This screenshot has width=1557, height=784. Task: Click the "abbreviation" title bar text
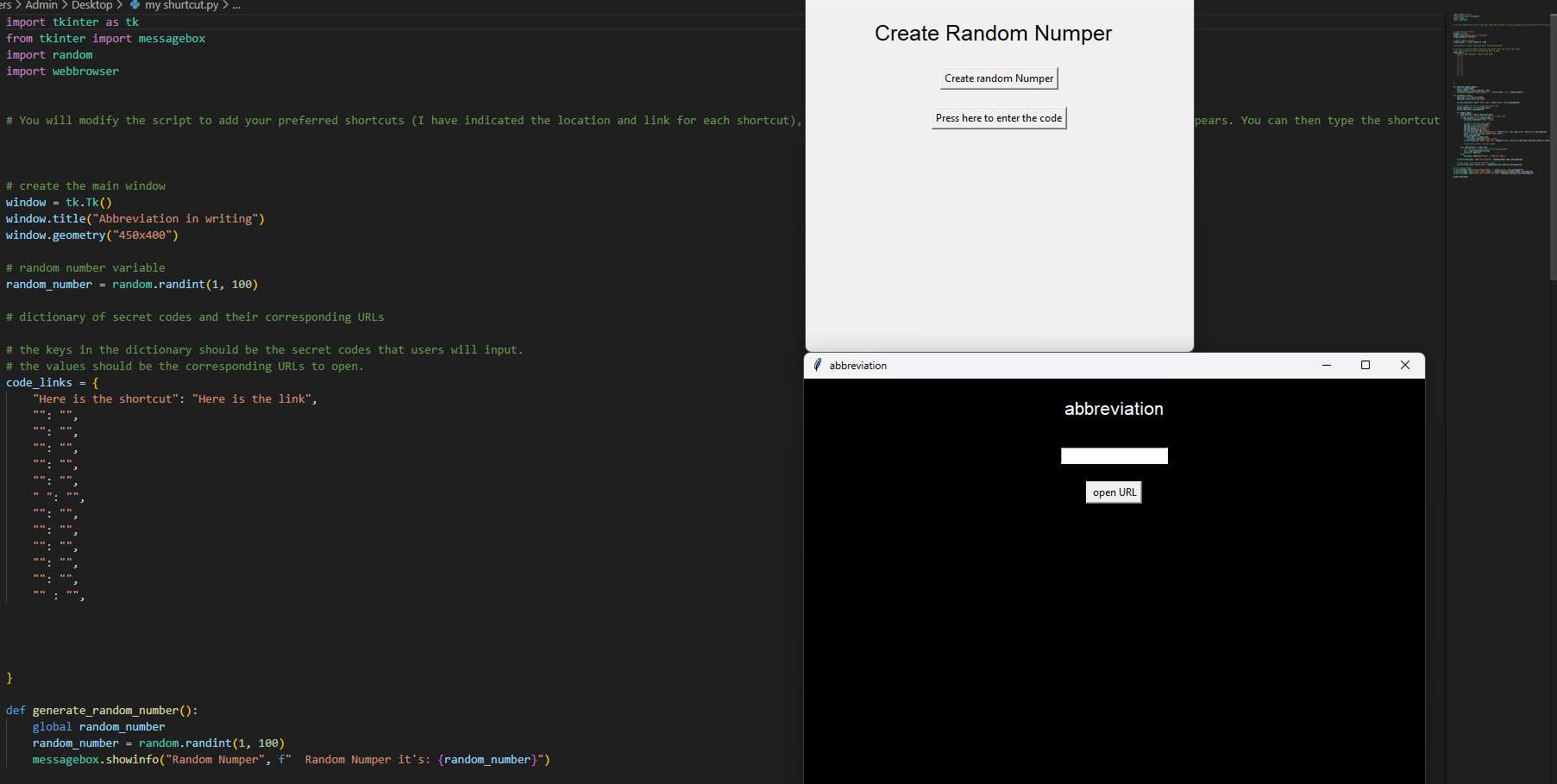[858, 366]
